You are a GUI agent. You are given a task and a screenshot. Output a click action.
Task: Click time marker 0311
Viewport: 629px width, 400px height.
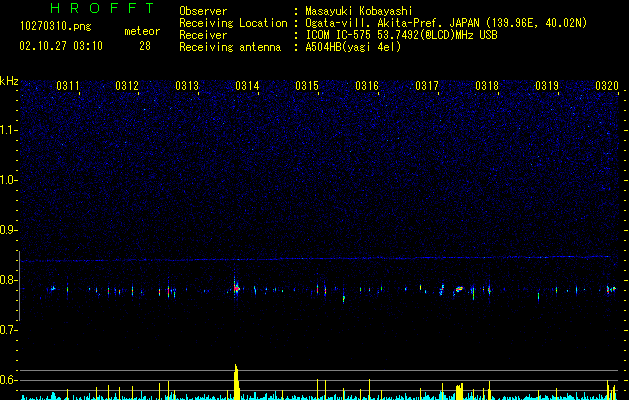(67, 86)
